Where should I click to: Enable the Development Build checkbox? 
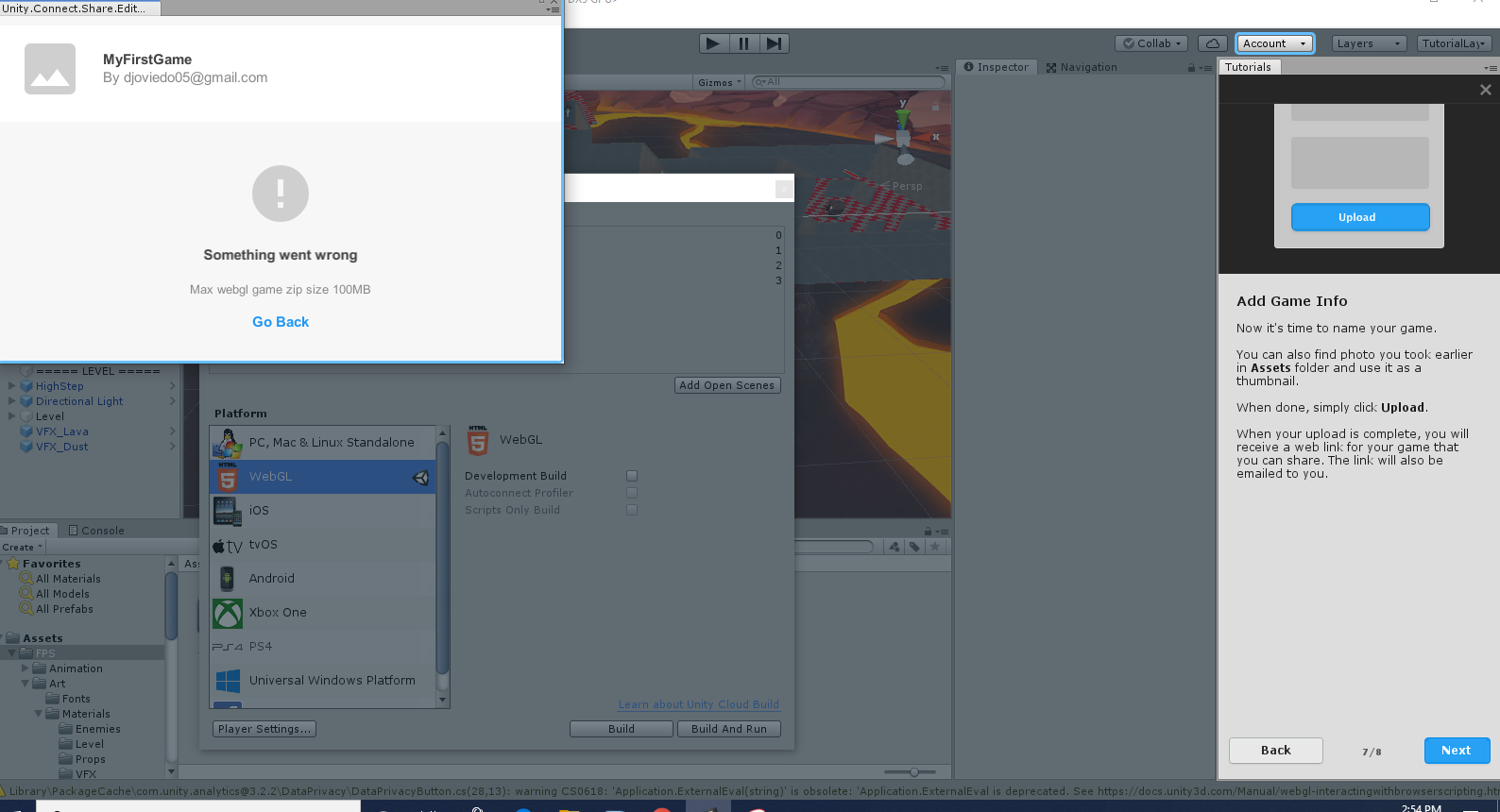(x=632, y=476)
